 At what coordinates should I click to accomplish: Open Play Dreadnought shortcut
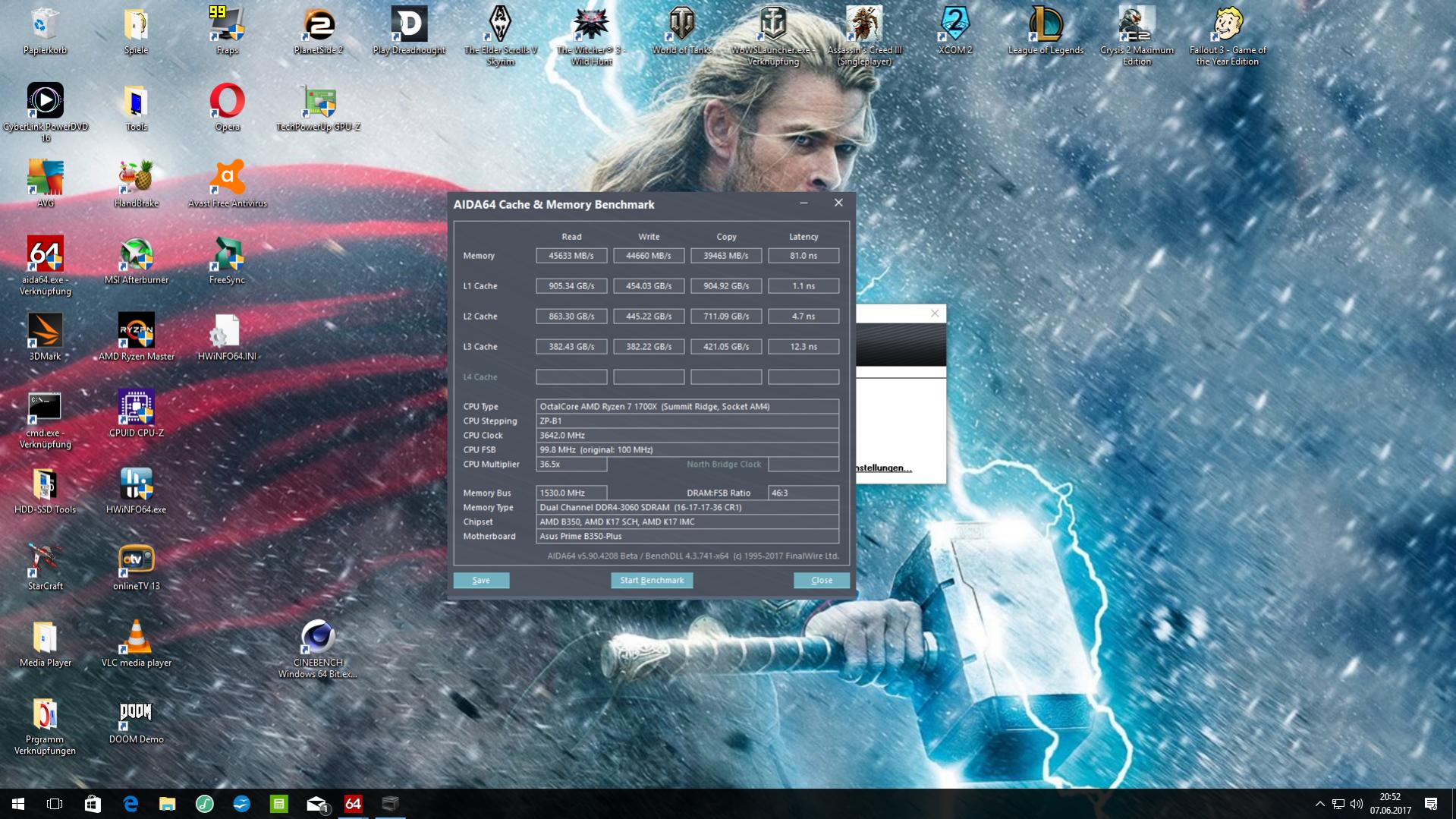pos(409,30)
